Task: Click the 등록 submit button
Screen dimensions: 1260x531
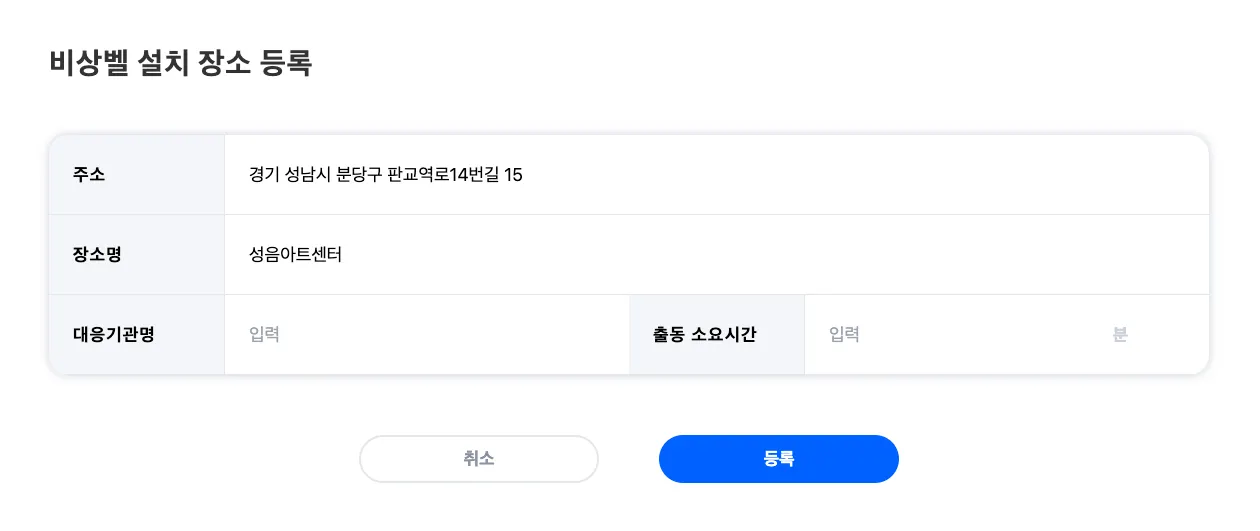Action: point(778,459)
